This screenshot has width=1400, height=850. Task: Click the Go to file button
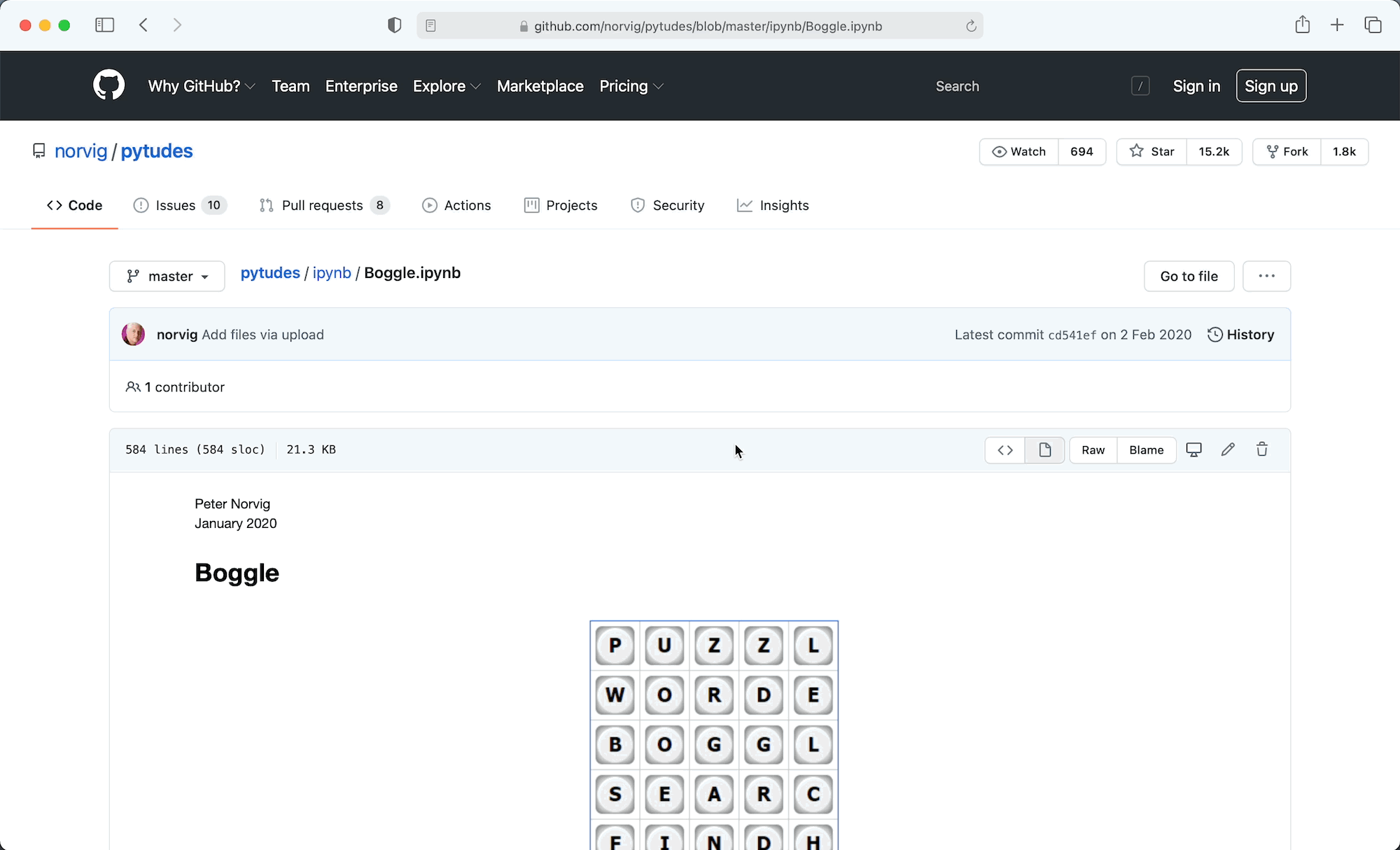[x=1189, y=276]
